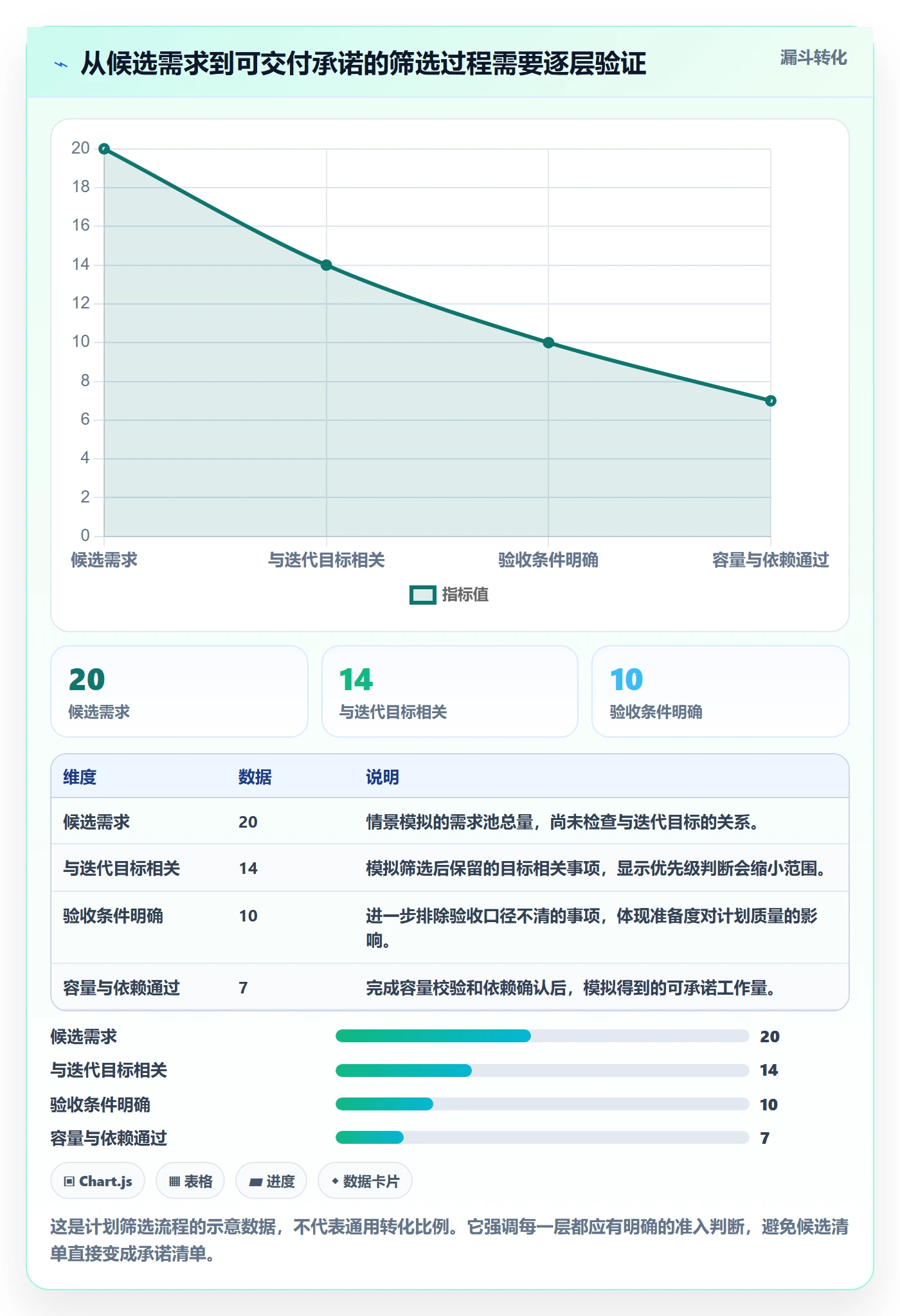Click the description starting with 完成容量校验
Screen dimensions: 900x1316
pos(571,988)
